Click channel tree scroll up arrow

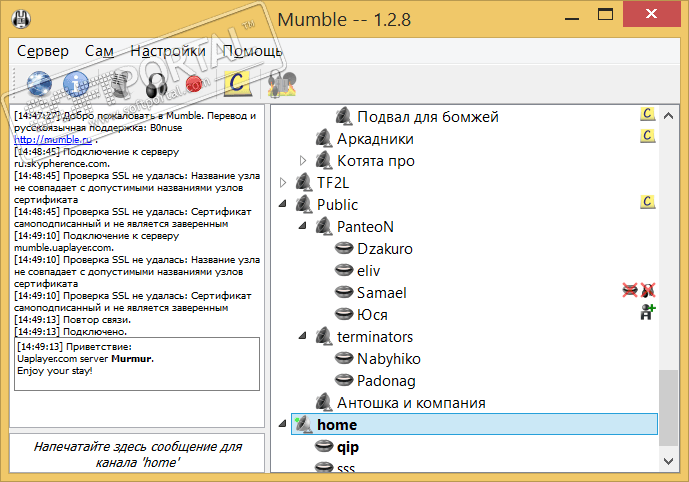coord(669,116)
